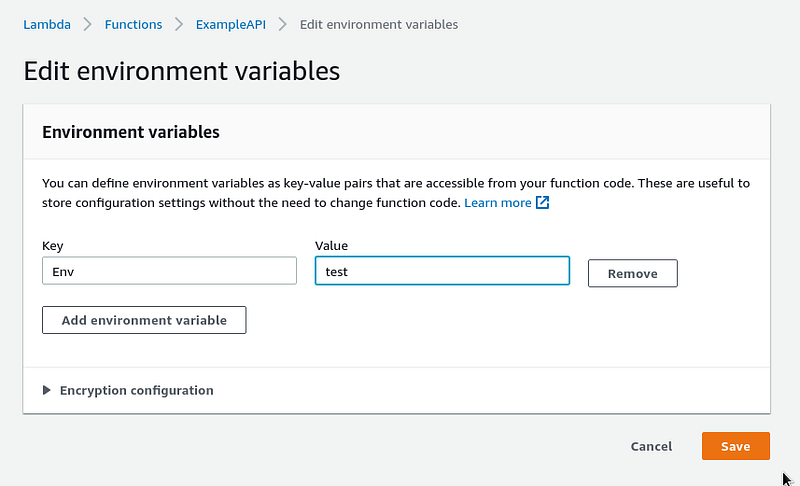This screenshot has width=800, height=486.
Task: Save the environment variables
Action: 736,446
